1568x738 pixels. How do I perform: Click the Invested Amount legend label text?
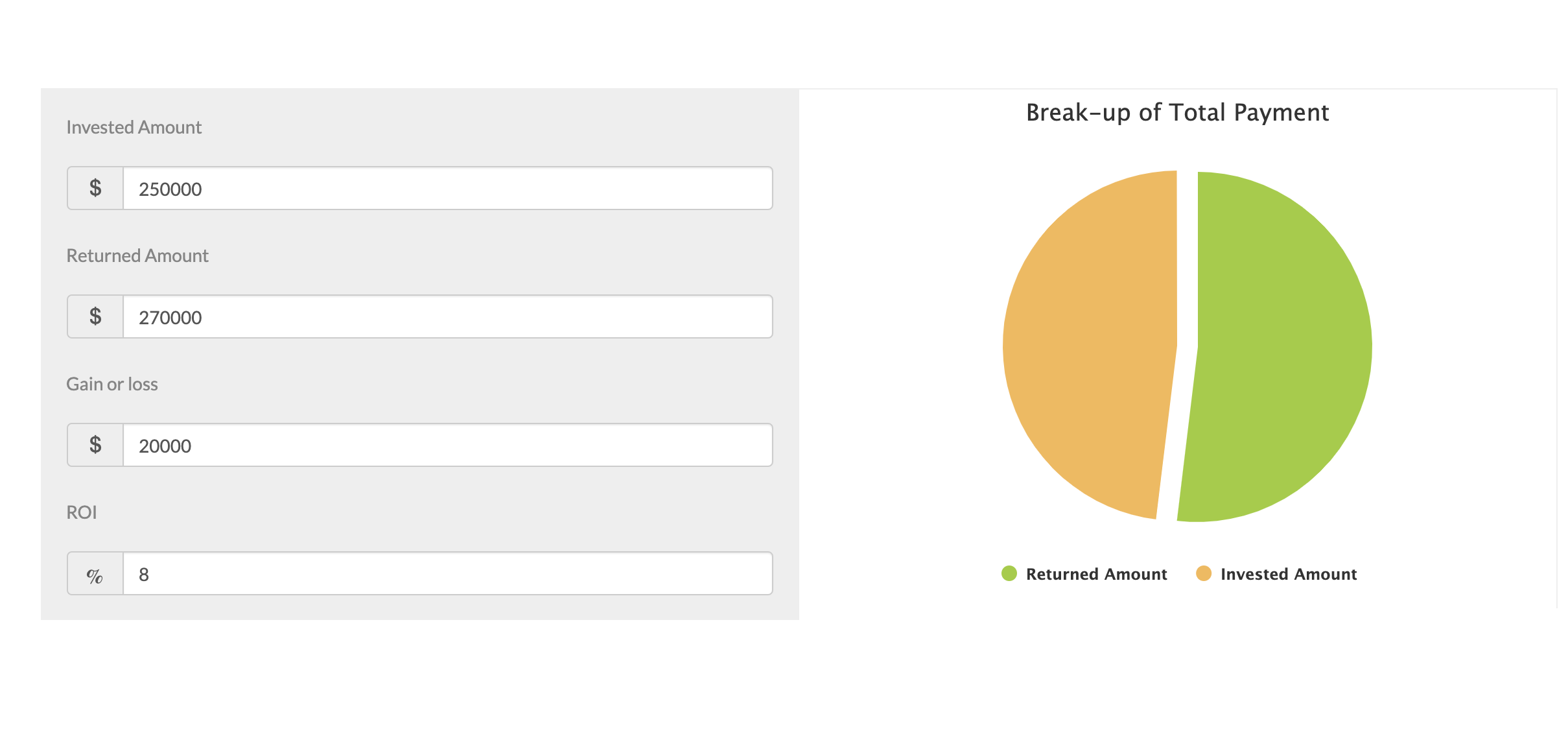1288,575
